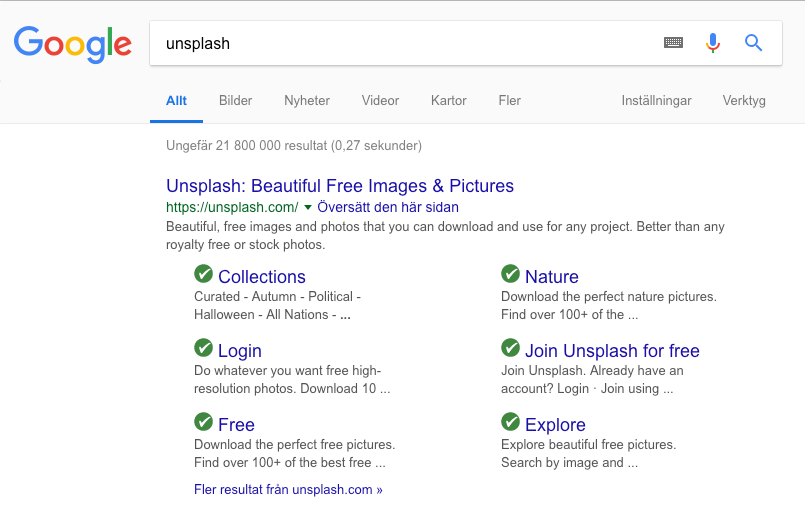Open the Collections sitelink

pyautogui.click(x=262, y=277)
